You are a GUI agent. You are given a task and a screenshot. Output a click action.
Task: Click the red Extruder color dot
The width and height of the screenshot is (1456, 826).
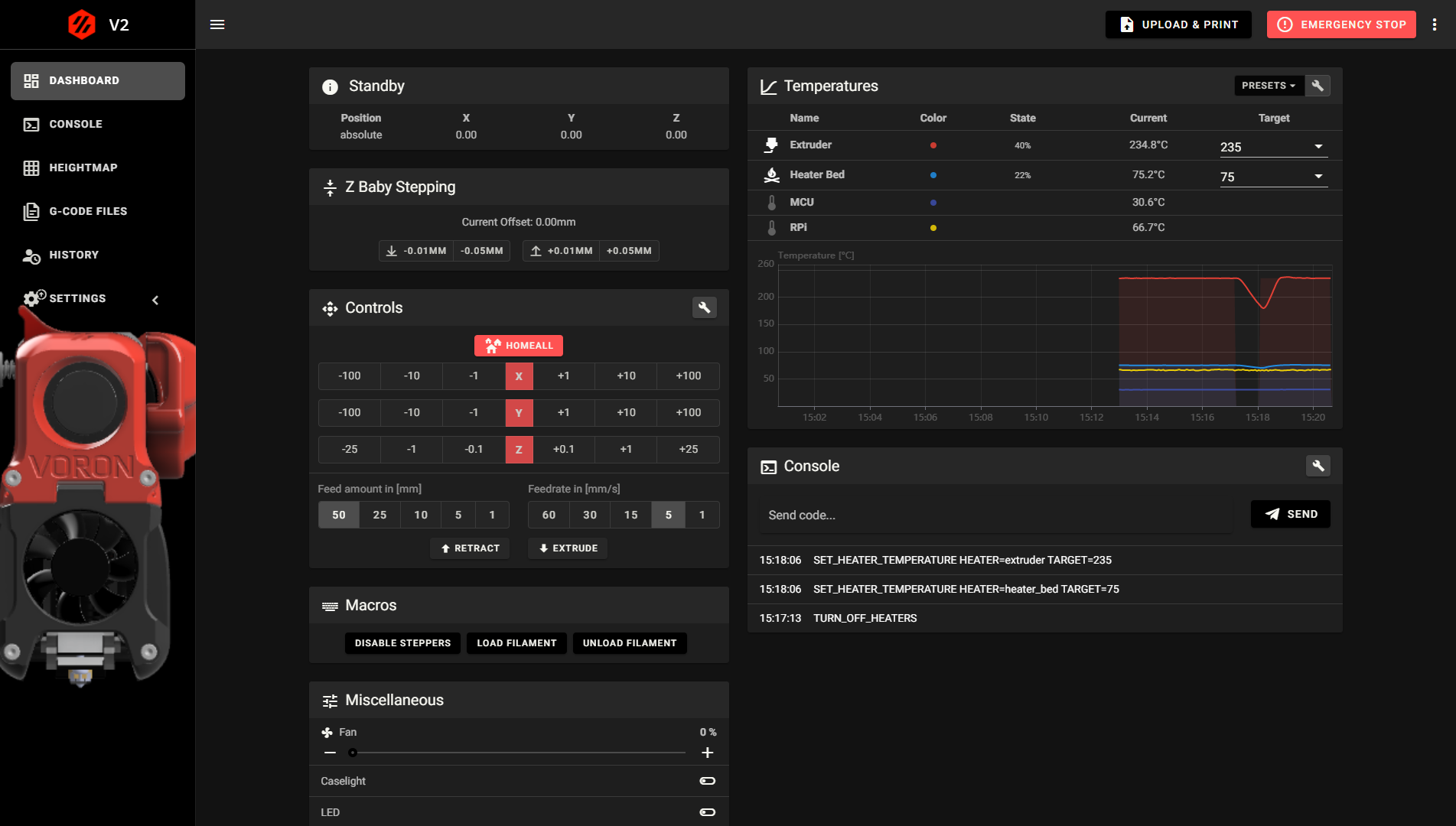(933, 145)
